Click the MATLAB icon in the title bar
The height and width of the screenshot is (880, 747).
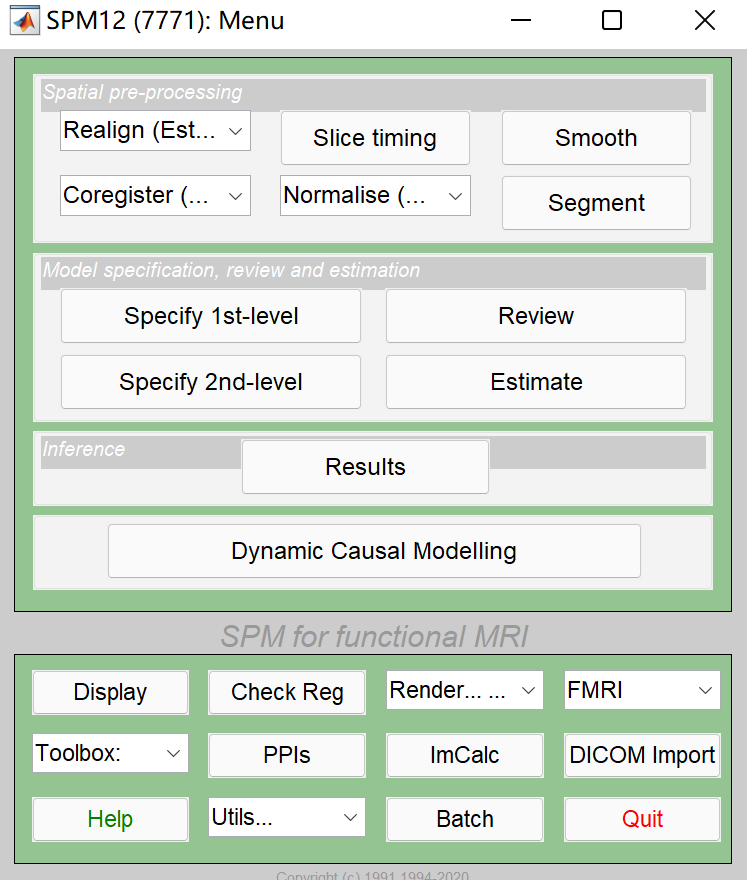pyautogui.click(x=25, y=21)
